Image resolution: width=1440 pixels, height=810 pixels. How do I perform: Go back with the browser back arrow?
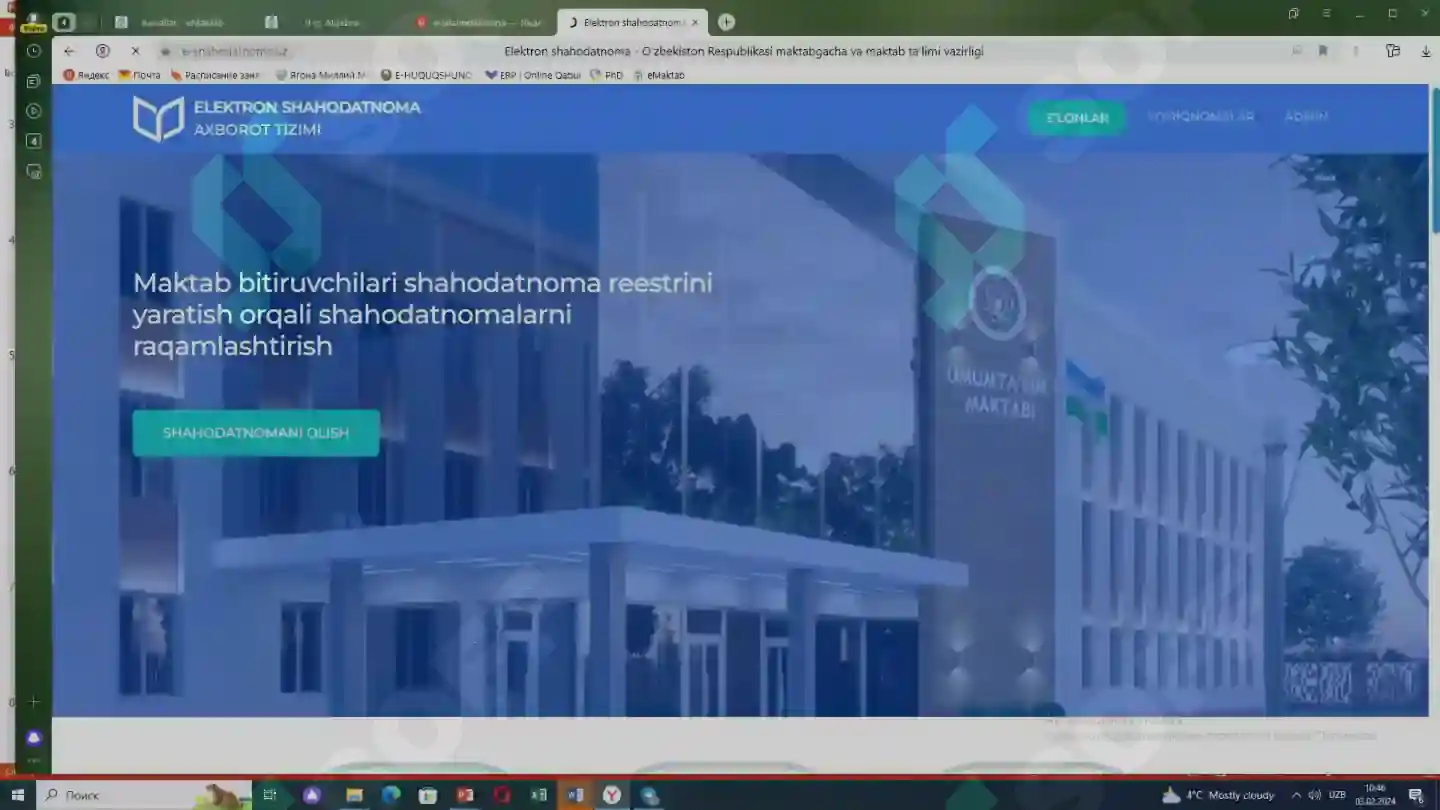coord(69,51)
